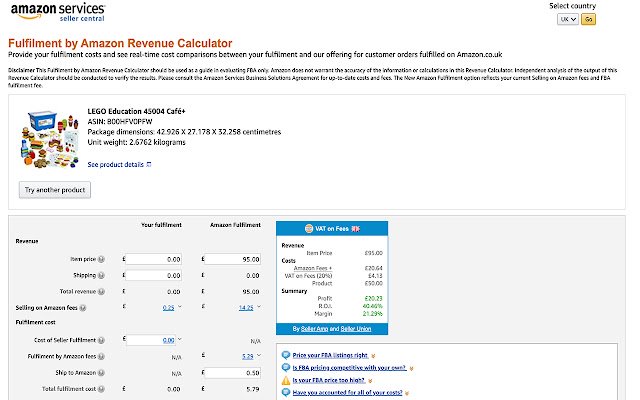Open the LEGO Education Café+ product image
The image size is (640, 400).
(49, 139)
